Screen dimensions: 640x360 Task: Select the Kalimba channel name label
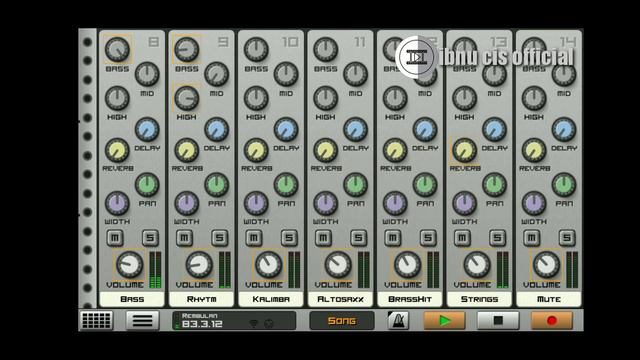click(271, 299)
